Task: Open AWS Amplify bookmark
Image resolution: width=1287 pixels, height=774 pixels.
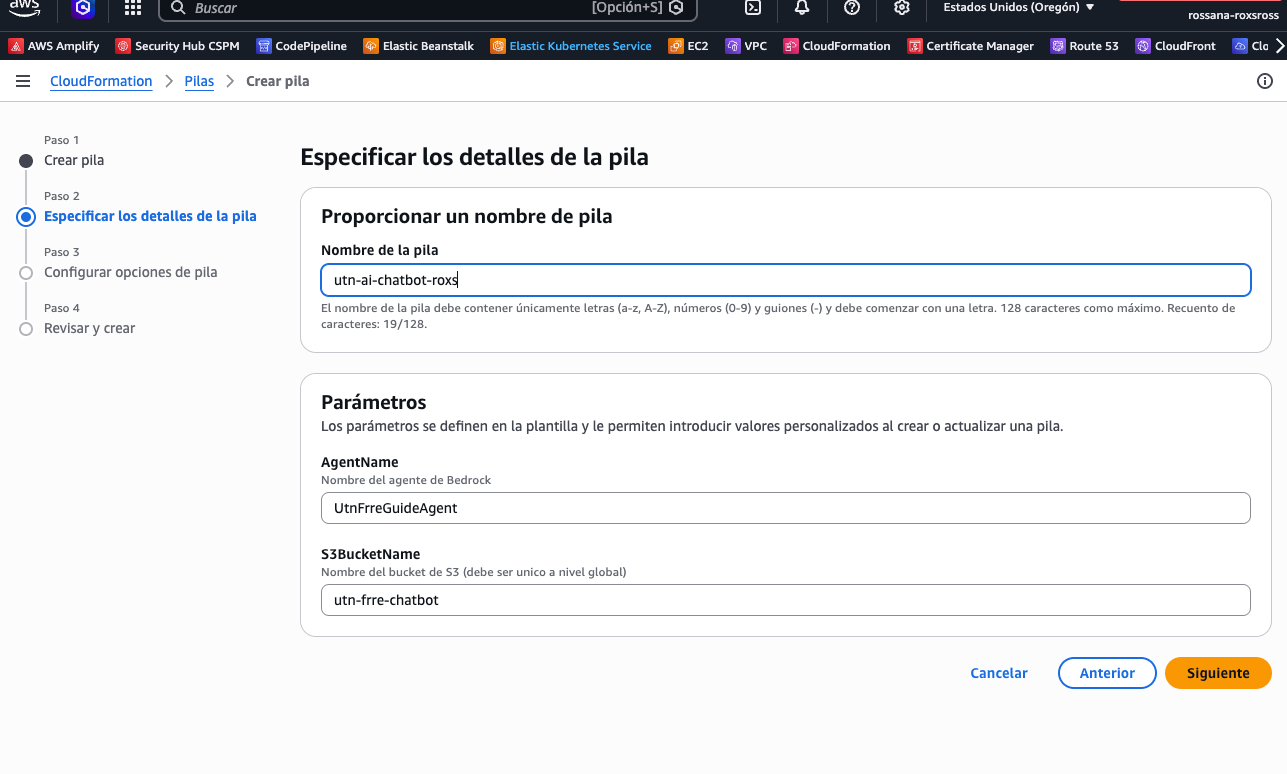Action: [54, 46]
